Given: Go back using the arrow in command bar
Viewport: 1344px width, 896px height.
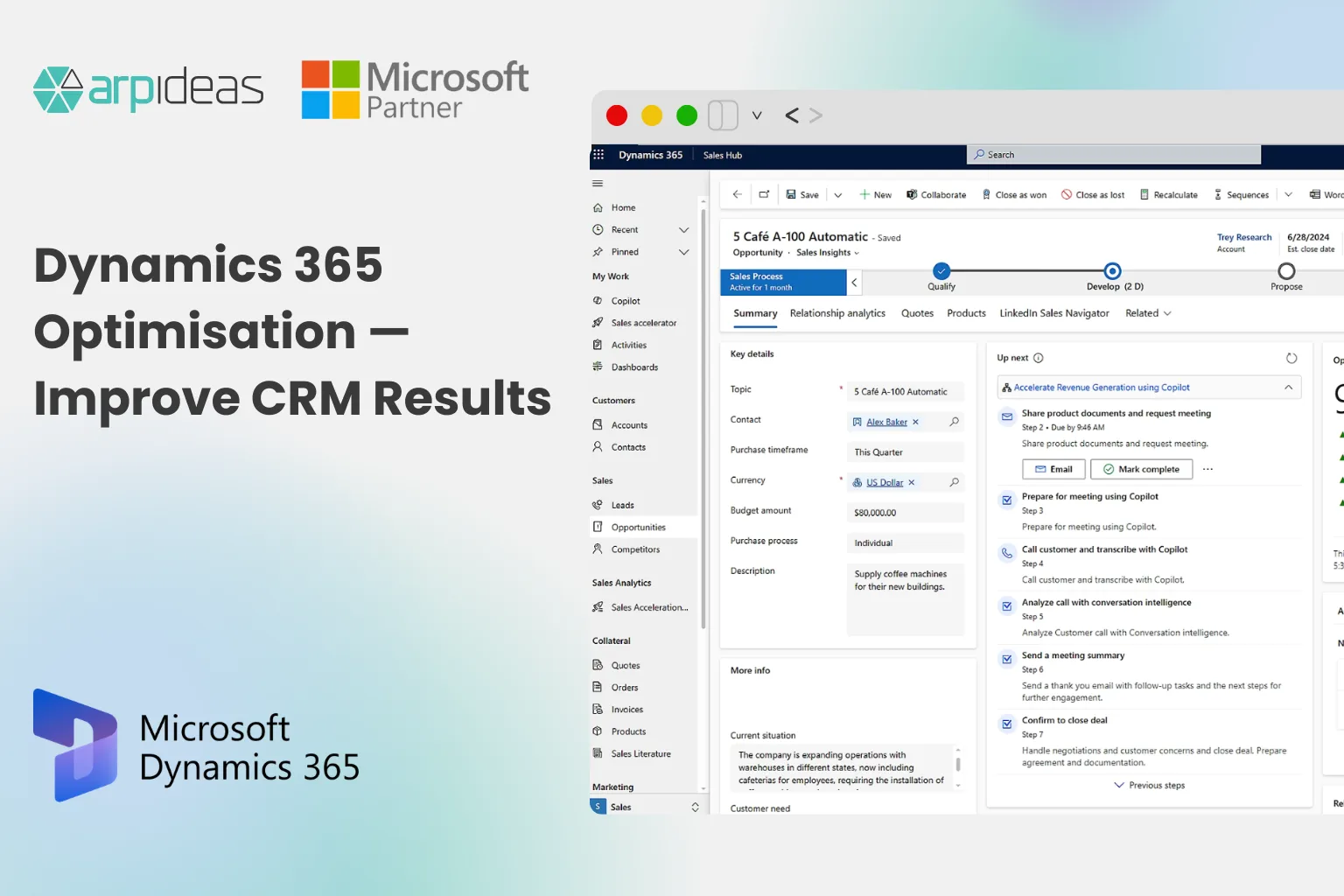Looking at the screenshot, I should coord(737,194).
